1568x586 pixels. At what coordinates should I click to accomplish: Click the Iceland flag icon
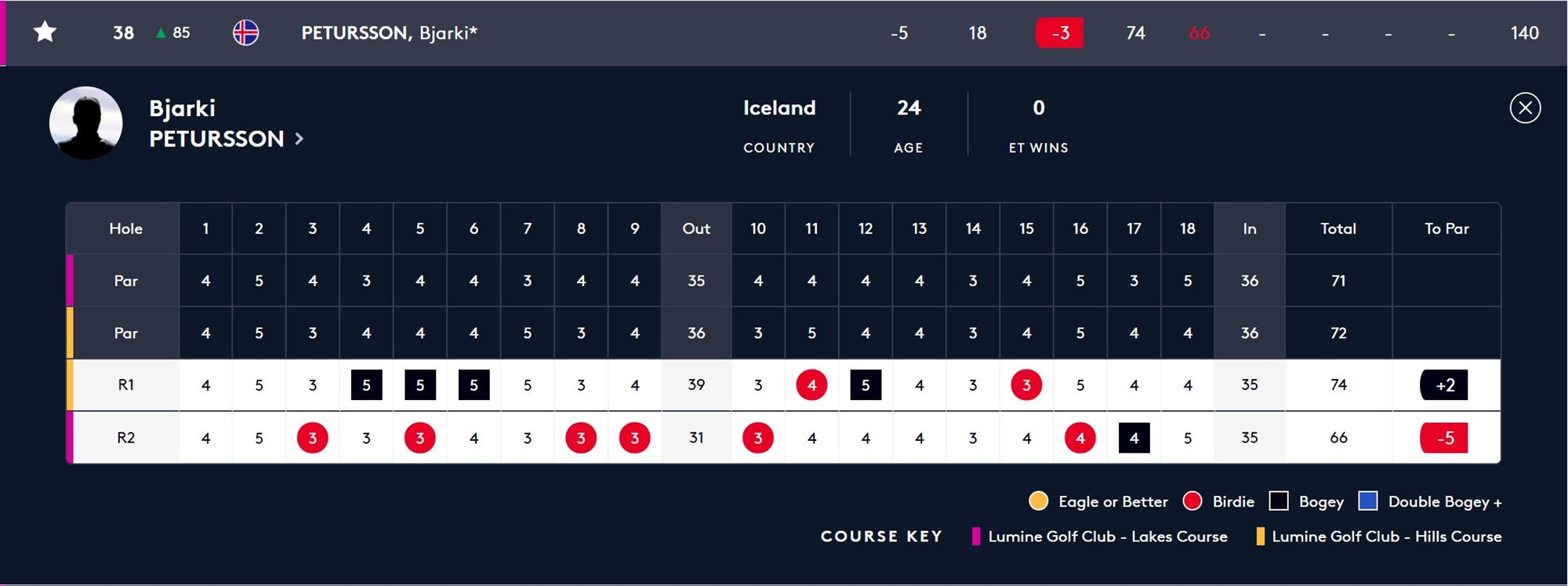click(x=245, y=33)
